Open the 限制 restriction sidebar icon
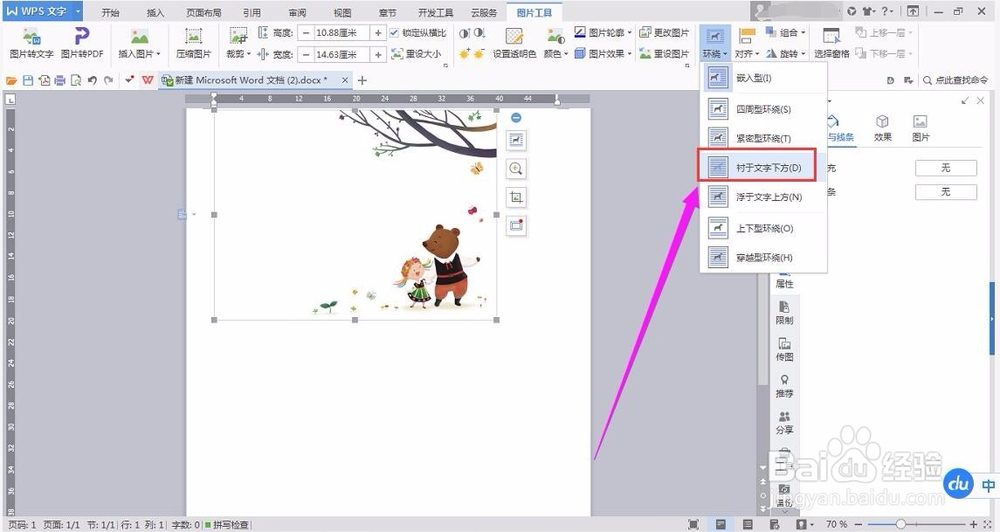Image resolution: width=1000 pixels, height=532 pixels. pos(784,313)
